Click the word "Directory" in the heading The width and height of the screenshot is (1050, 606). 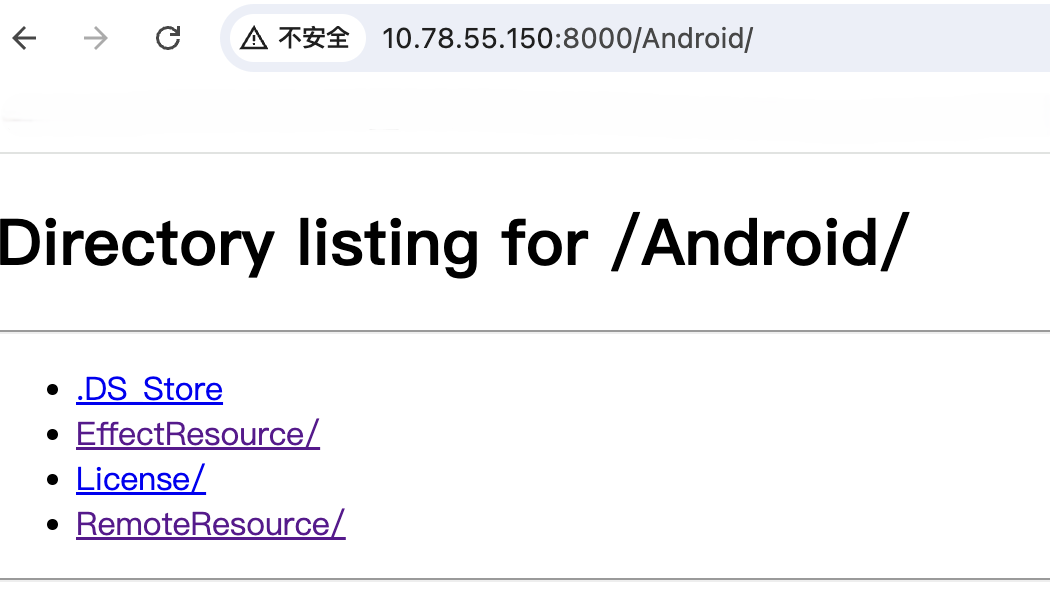136,243
